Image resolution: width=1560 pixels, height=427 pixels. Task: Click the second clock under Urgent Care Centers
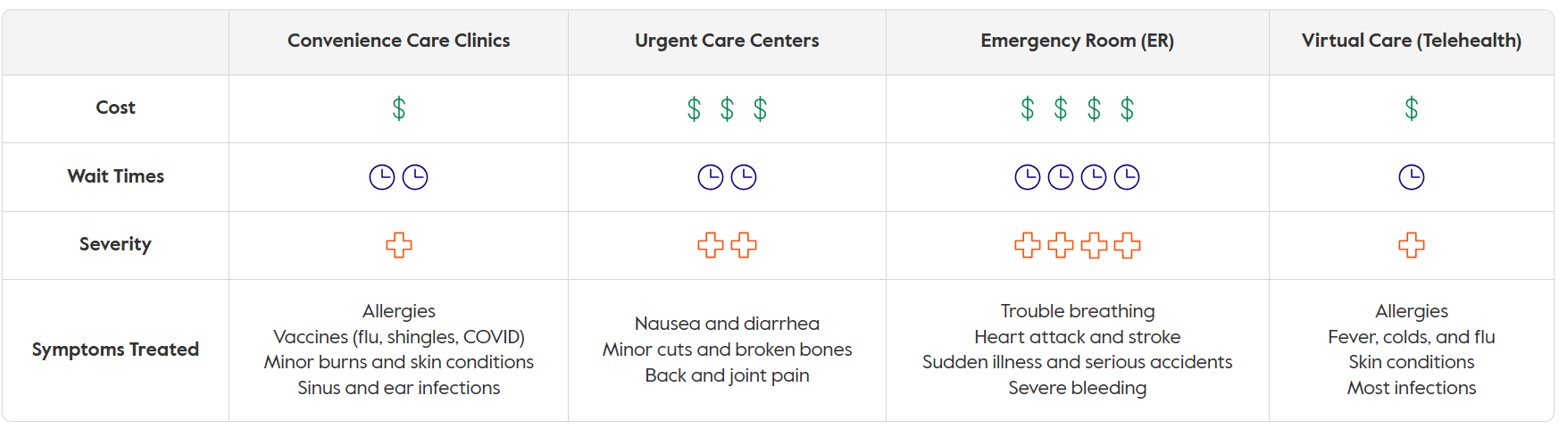point(743,177)
